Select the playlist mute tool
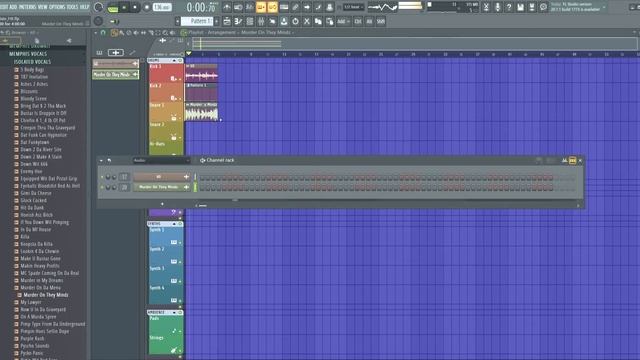This screenshot has height=360, width=640. tap(136, 33)
